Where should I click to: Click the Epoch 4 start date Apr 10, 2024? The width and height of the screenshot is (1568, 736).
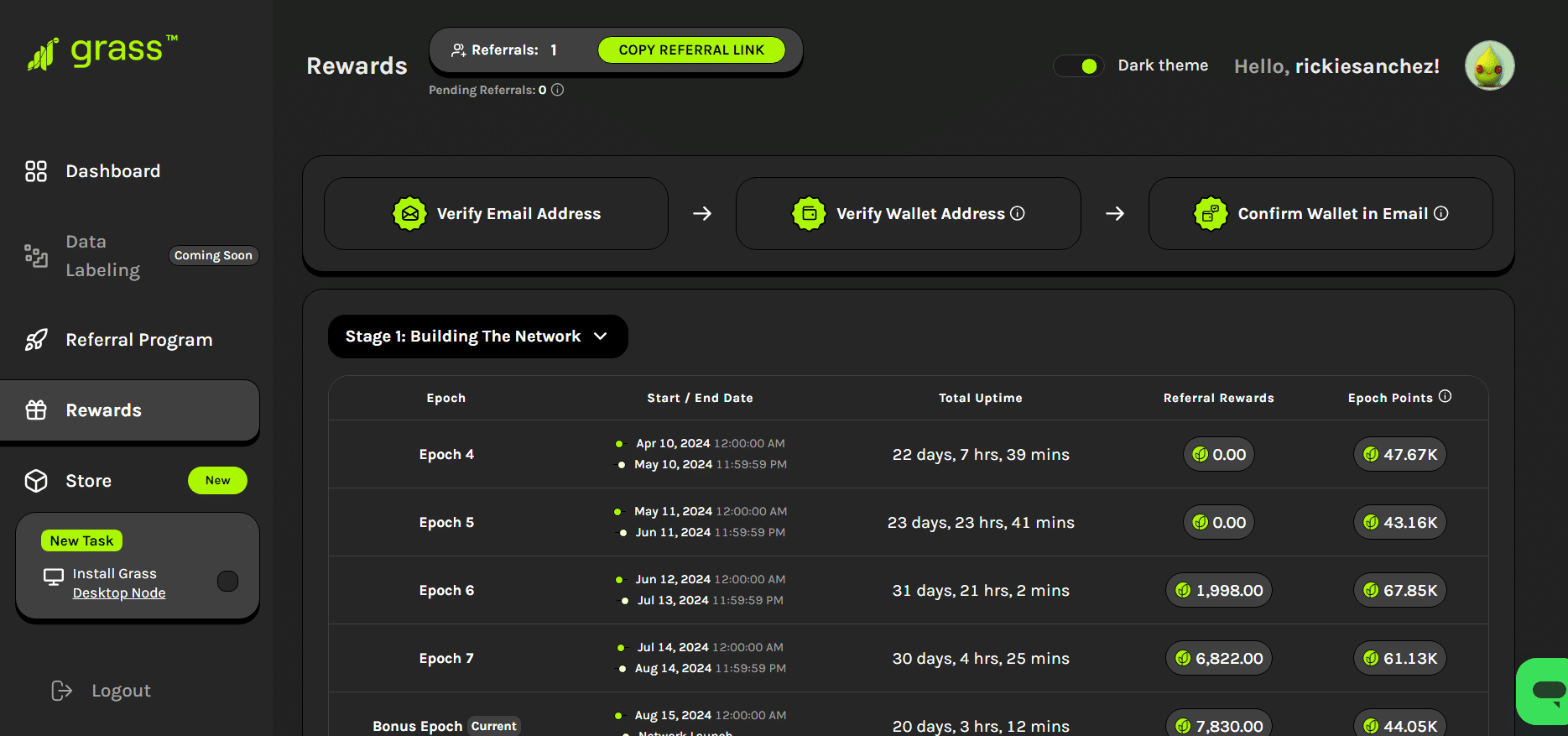[673, 443]
